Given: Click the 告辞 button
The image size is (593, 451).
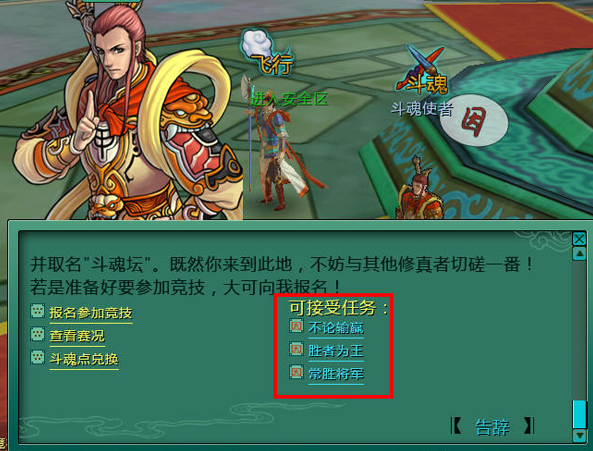Looking at the screenshot, I should (x=492, y=427).
